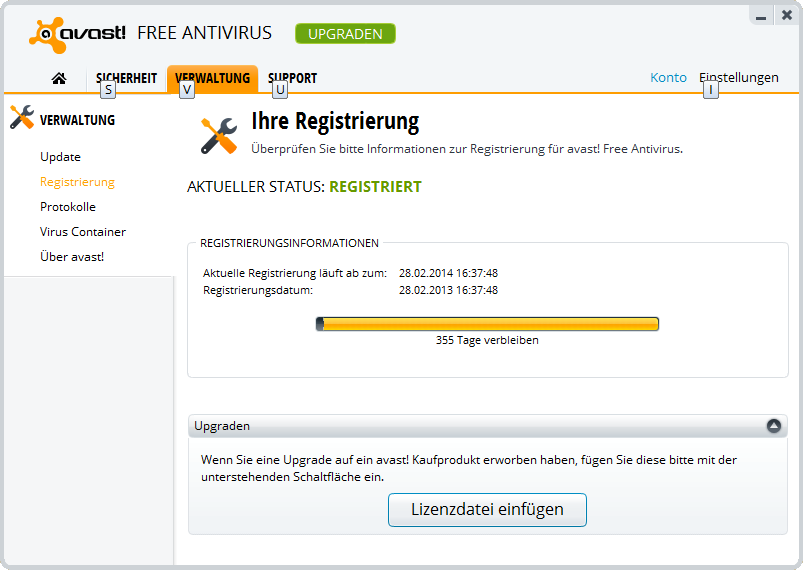This screenshot has height=570, width=803.
Task: Click the REGISTRIERT status text
Action: tap(375, 187)
